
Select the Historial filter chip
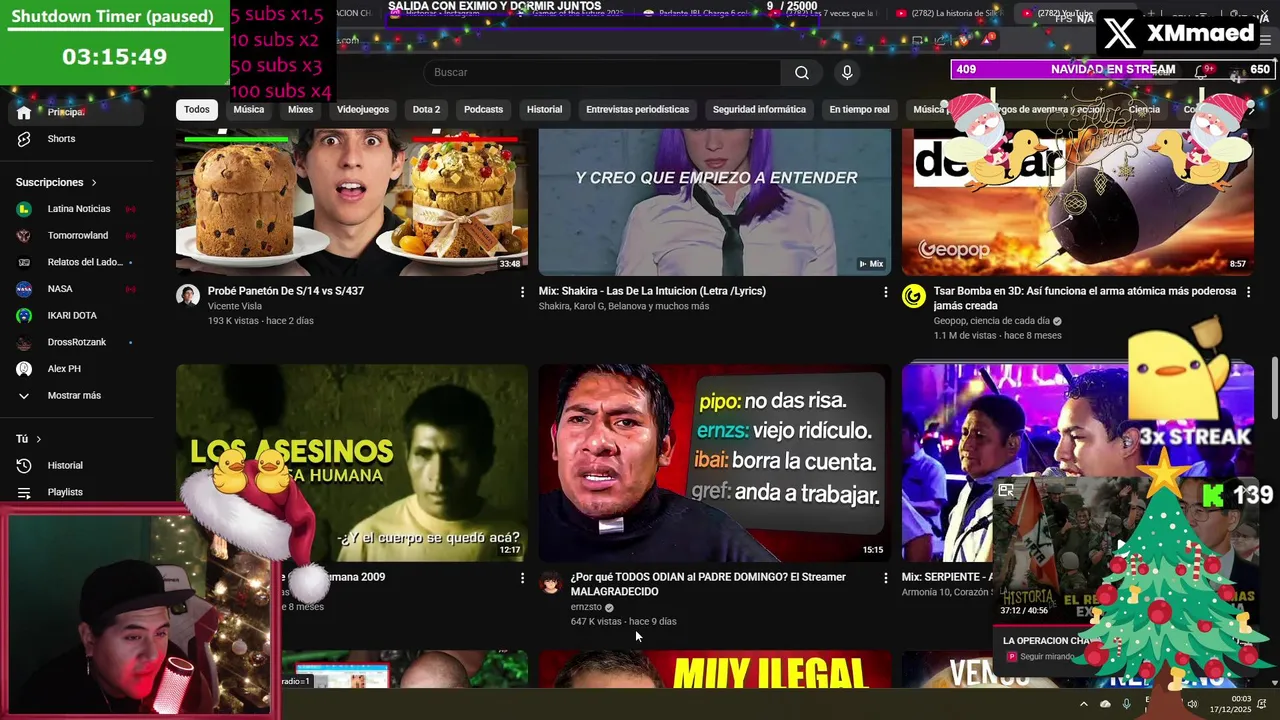pyautogui.click(x=544, y=110)
